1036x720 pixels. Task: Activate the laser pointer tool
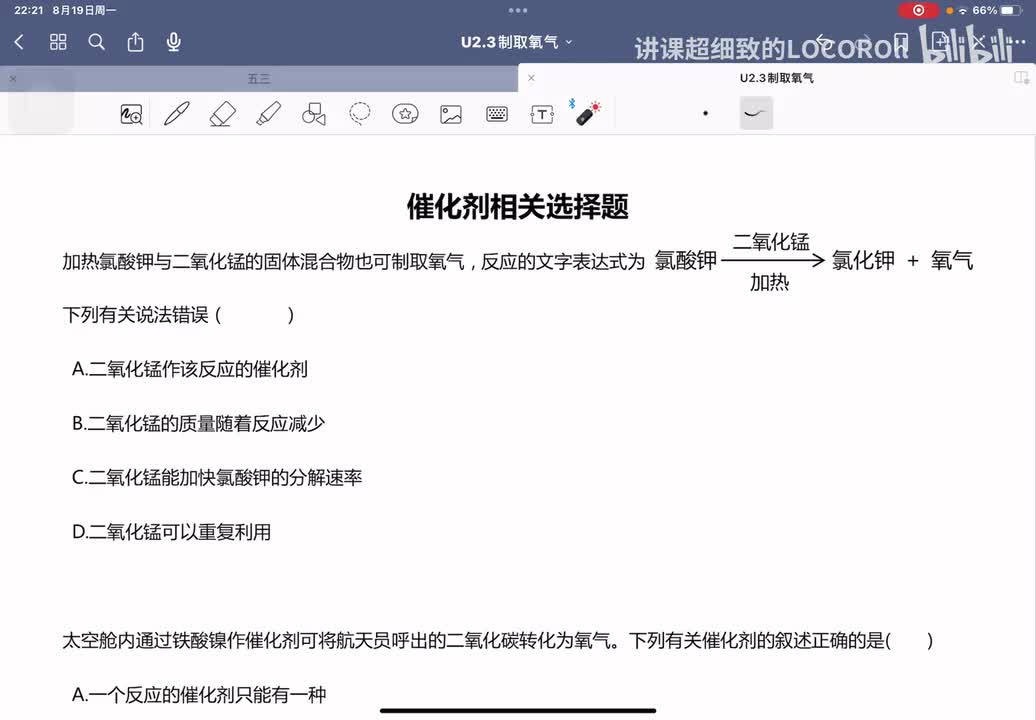pos(587,113)
